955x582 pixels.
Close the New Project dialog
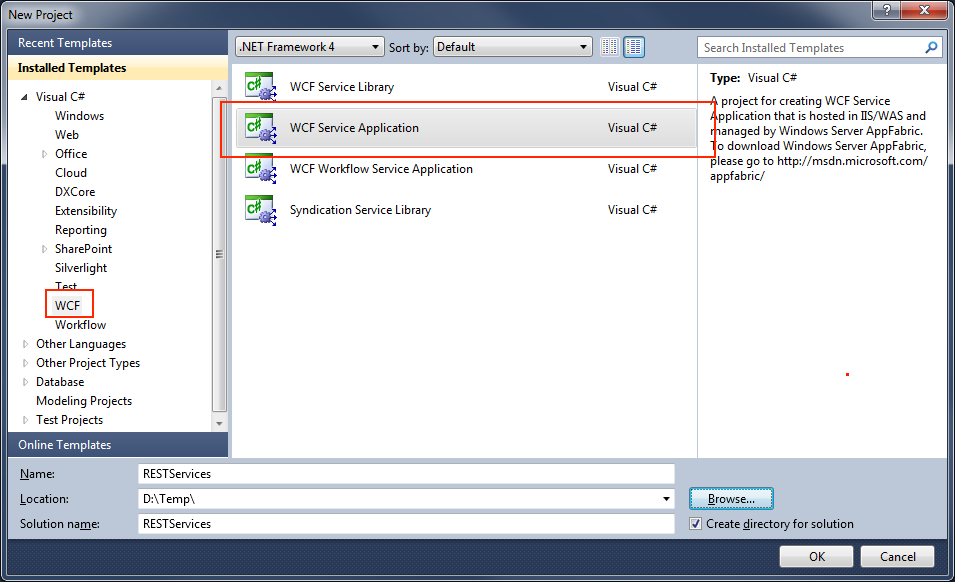pyautogui.click(x=924, y=10)
